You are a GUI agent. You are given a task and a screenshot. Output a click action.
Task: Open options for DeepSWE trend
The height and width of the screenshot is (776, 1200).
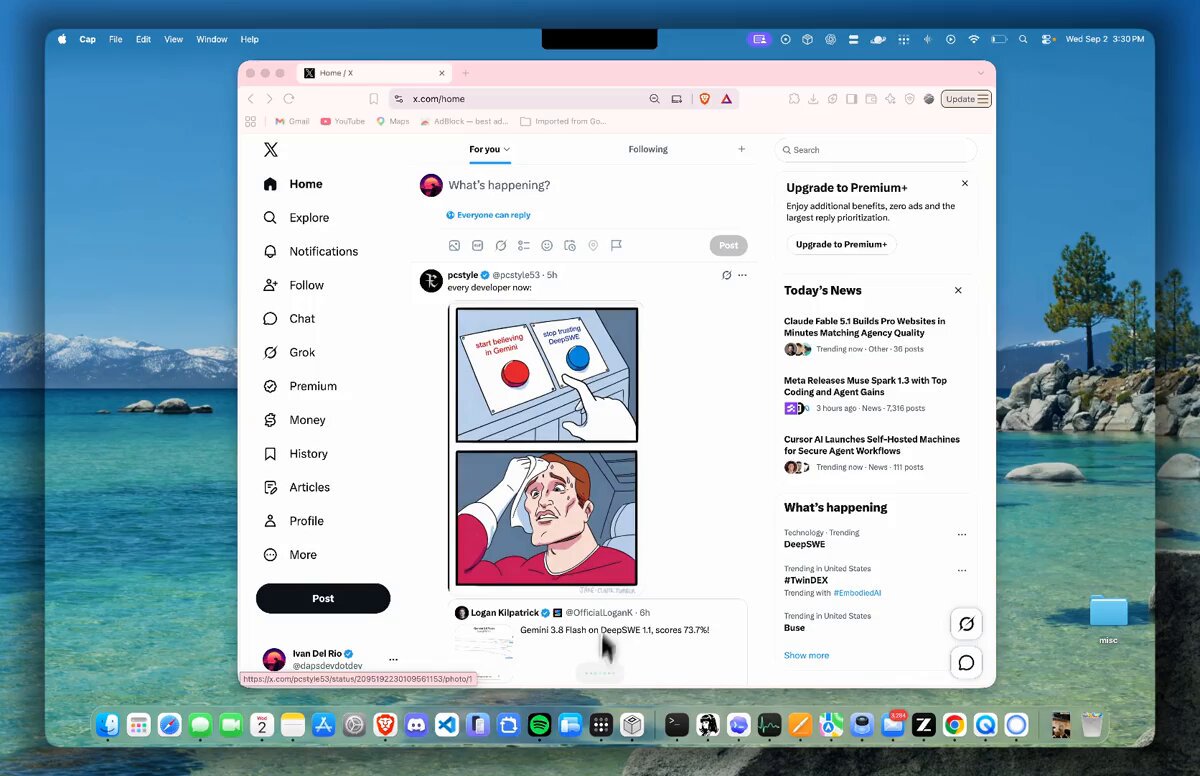click(962, 535)
